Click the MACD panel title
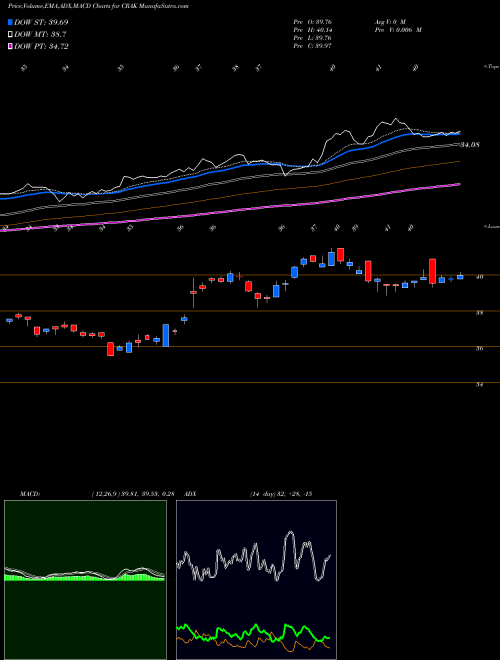The image size is (500, 660). pyautogui.click(x=30, y=494)
